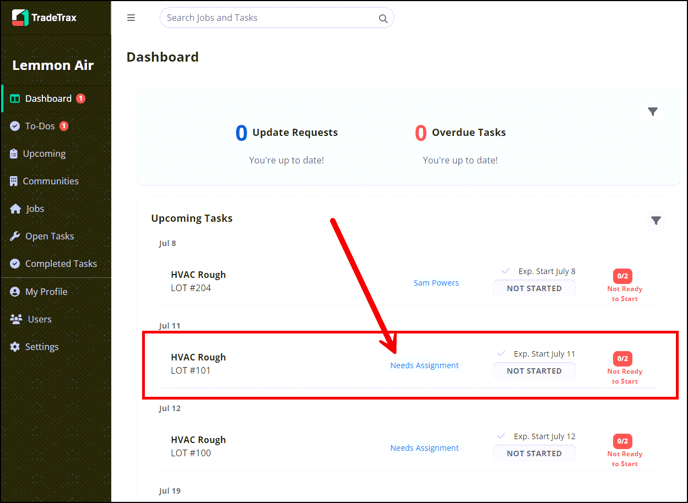Viewport: 688px width, 503px height.
Task: Open HVAC Rough task for LOT #204
Action: (x=198, y=275)
